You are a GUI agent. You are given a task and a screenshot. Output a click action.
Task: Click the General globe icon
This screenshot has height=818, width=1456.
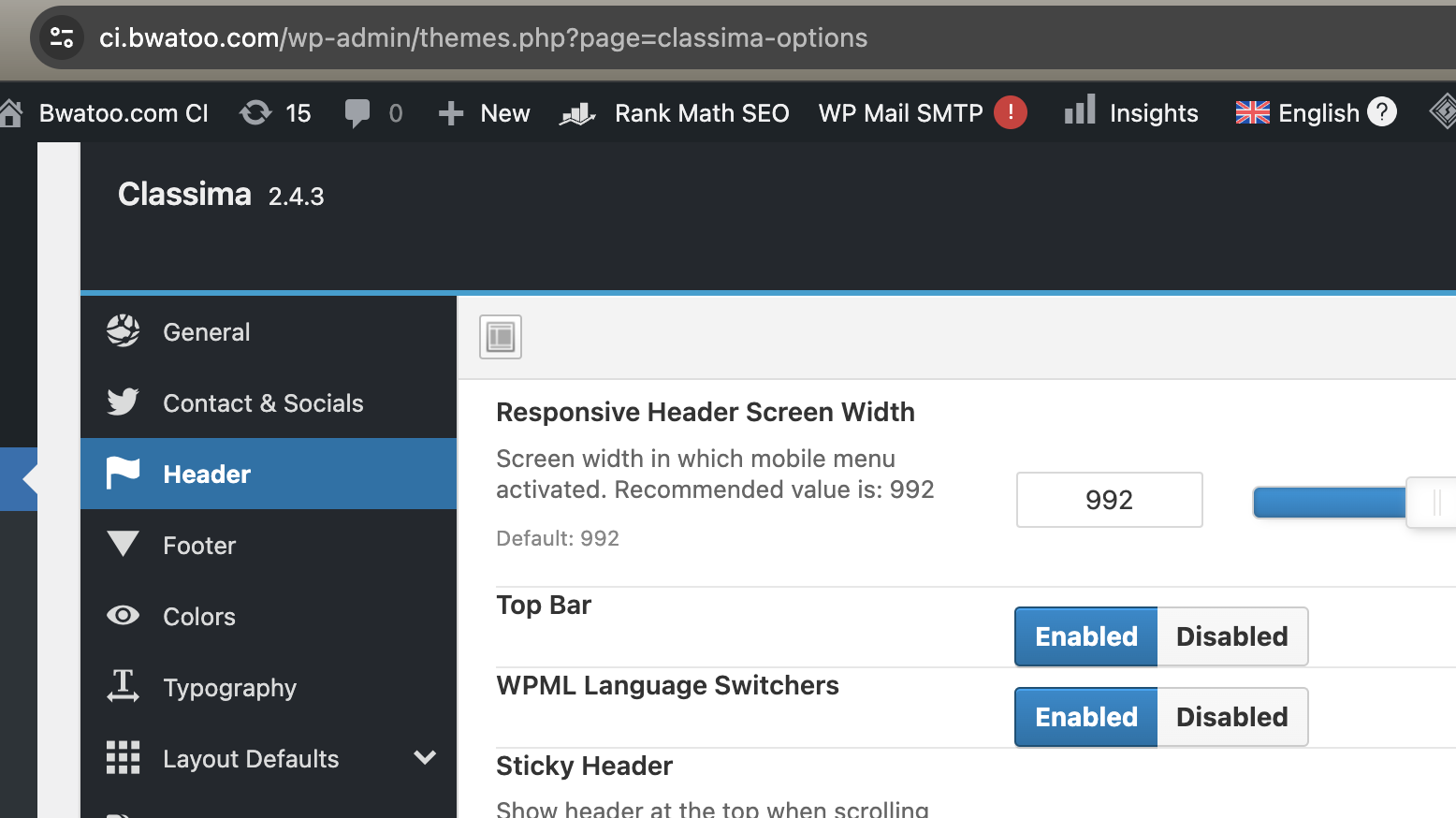pyautogui.click(x=123, y=330)
